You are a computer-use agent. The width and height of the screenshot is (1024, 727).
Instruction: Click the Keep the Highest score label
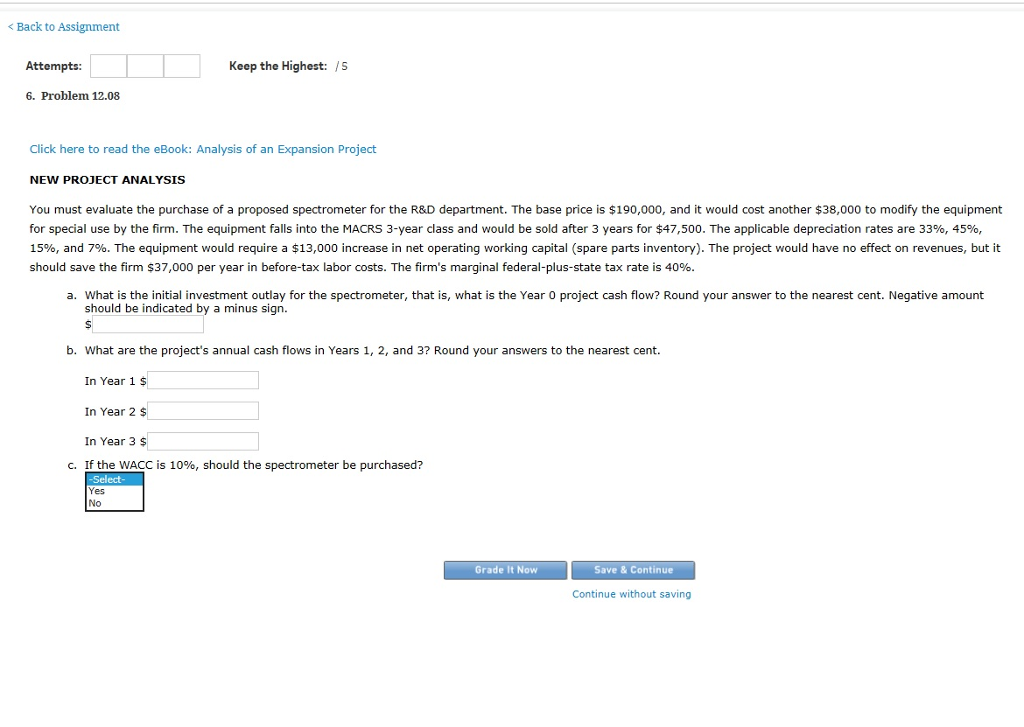coord(277,65)
